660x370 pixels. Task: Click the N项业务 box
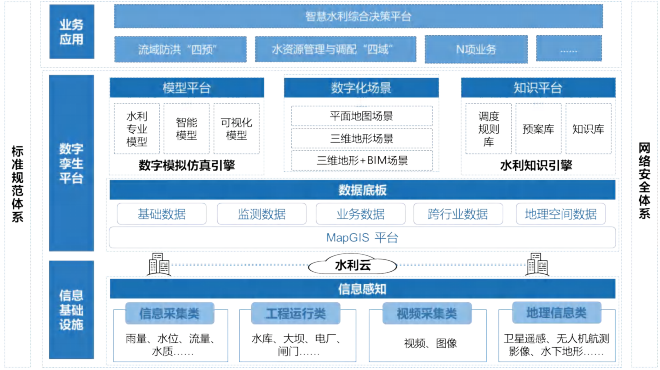tap(476, 49)
